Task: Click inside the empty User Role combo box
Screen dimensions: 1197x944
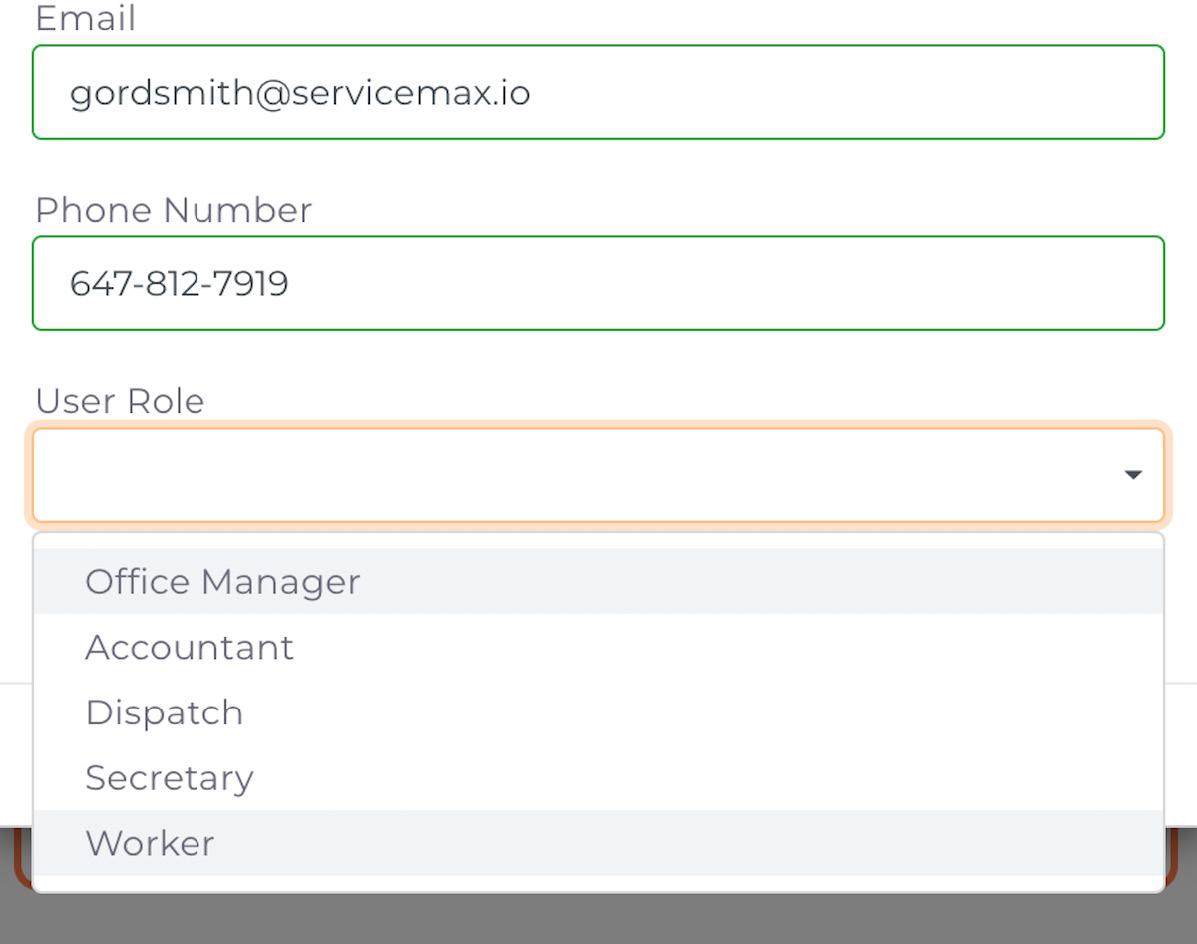Action: [x=598, y=475]
